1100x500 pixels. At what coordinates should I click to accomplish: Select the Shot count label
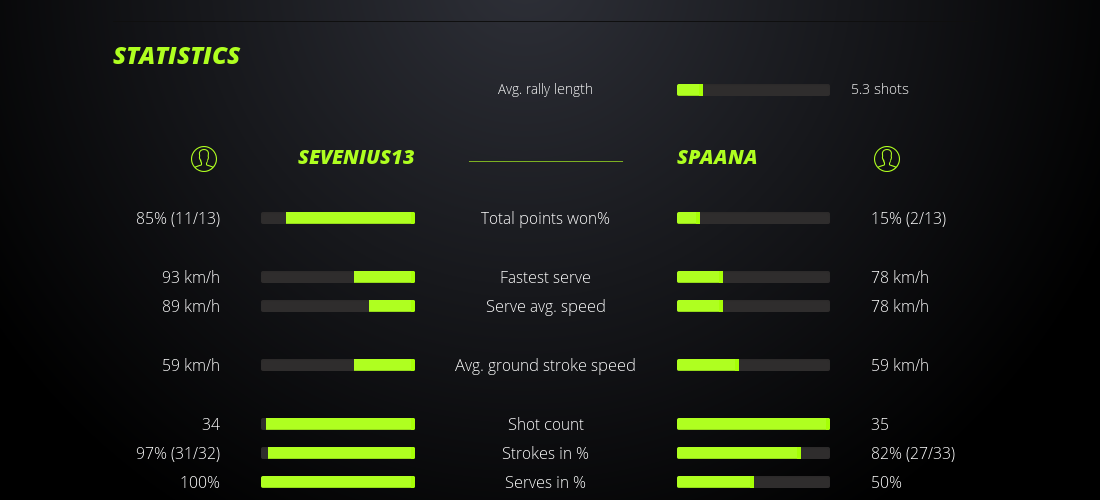(545, 424)
